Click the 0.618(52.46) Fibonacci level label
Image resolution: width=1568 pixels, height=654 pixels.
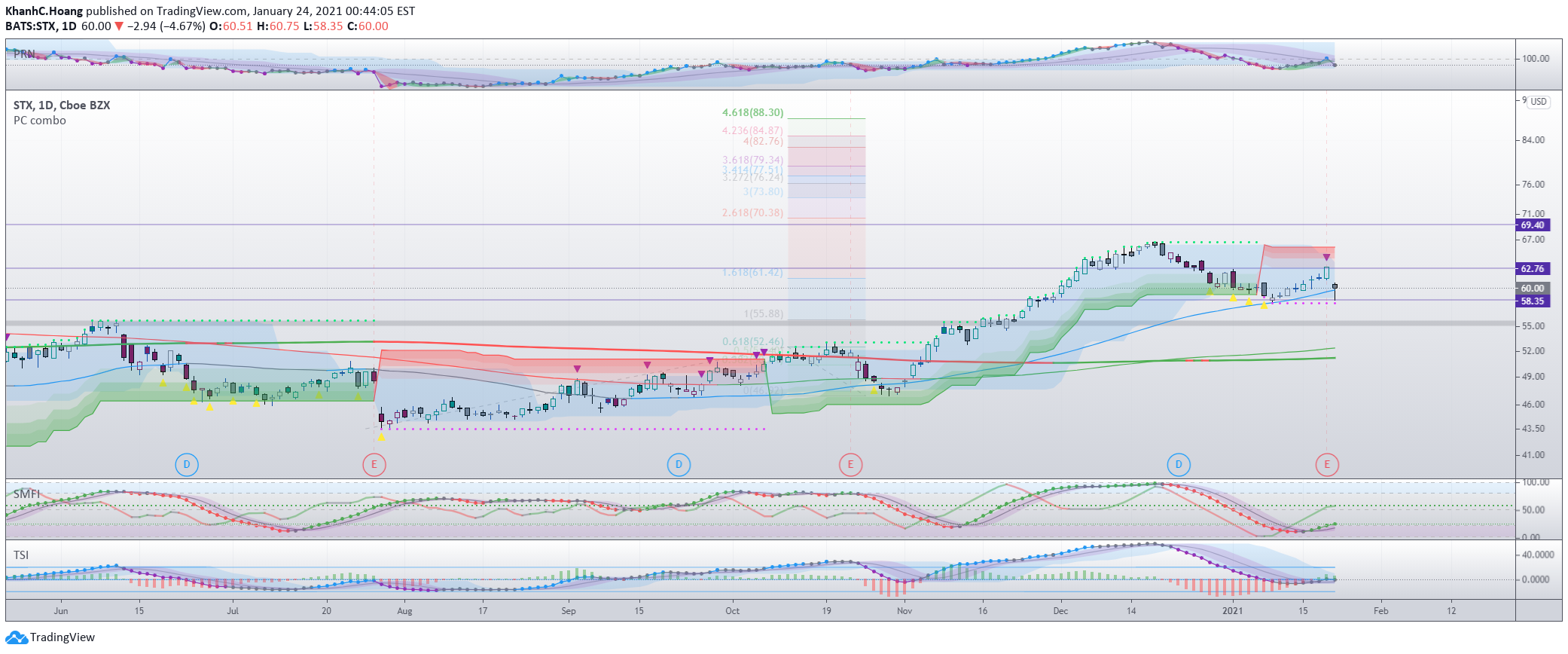[x=752, y=342]
